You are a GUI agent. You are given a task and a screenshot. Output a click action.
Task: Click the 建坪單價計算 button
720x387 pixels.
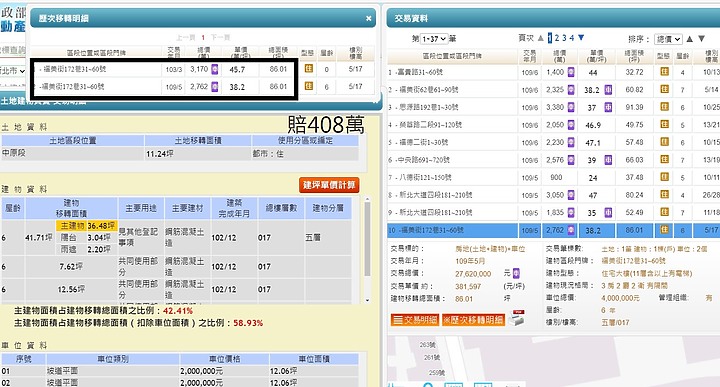point(329,185)
